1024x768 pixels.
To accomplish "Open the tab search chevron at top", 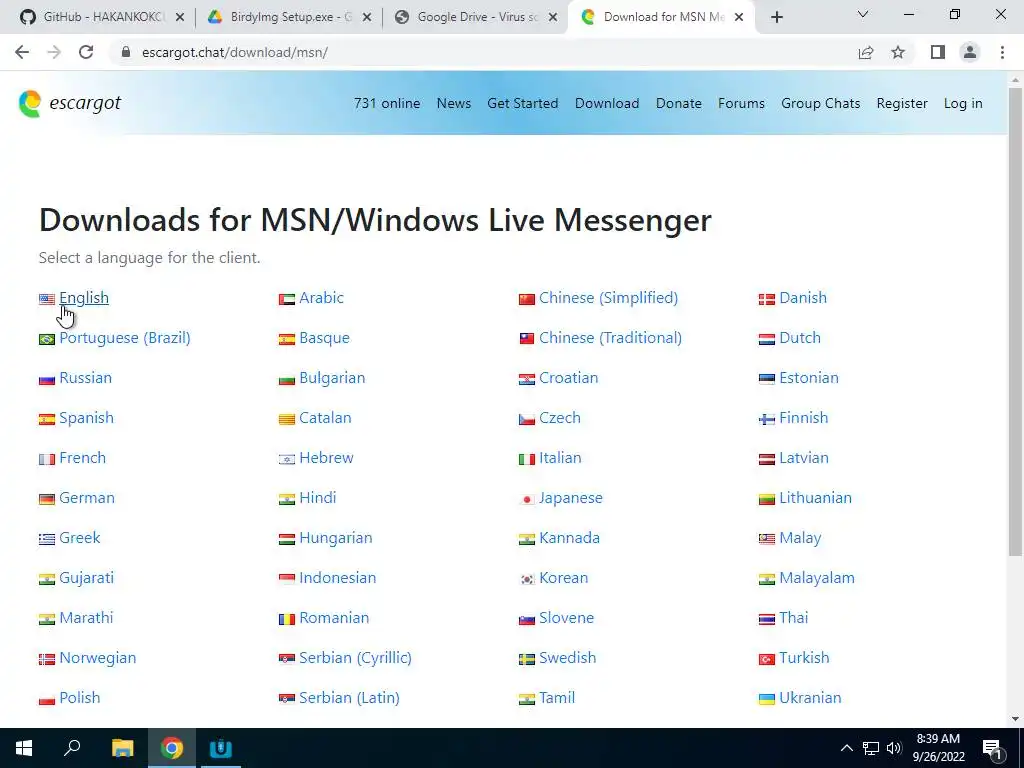I will pos(863,14).
